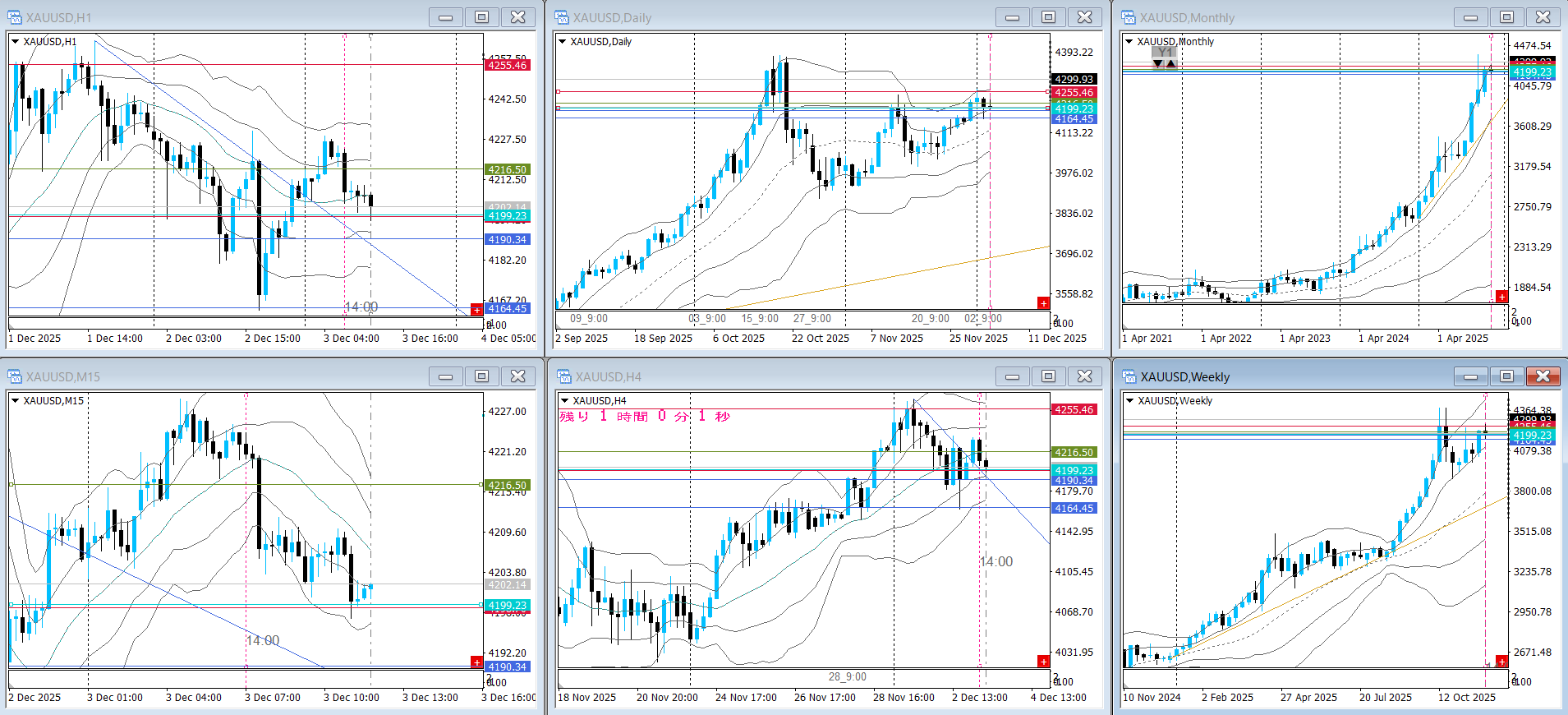This screenshot has width=1568, height=715.
Task: Maximize the XAUUSD,Daily chart window
Action: click(x=1048, y=17)
